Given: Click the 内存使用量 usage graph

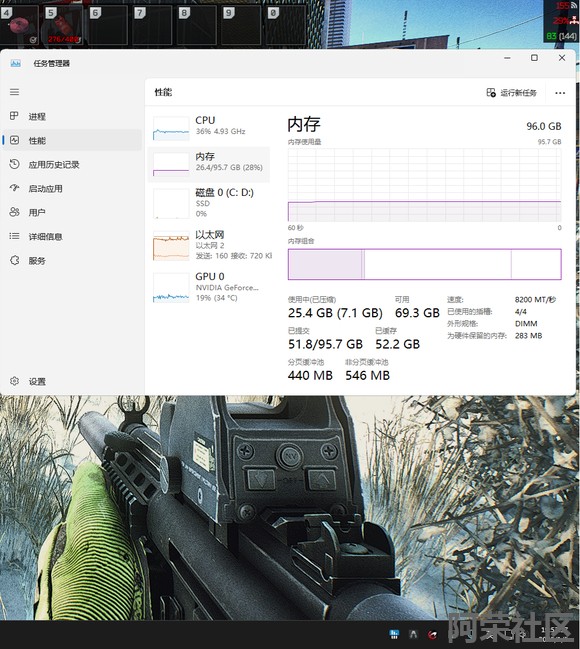Looking at the screenshot, I should pyautogui.click(x=425, y=185).
